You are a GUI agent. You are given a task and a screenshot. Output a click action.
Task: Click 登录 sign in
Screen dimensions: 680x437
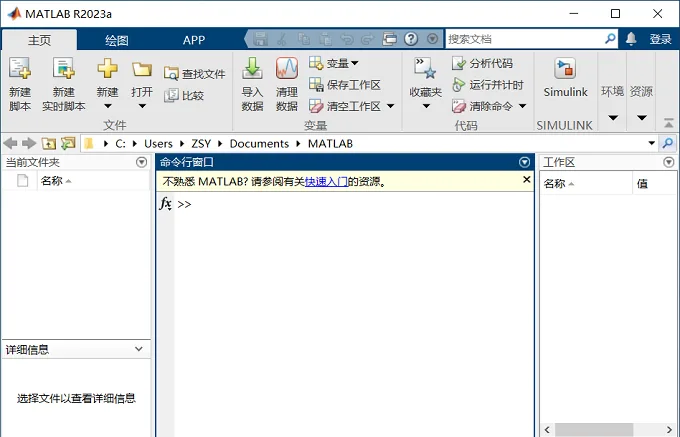tap(660, 39)
